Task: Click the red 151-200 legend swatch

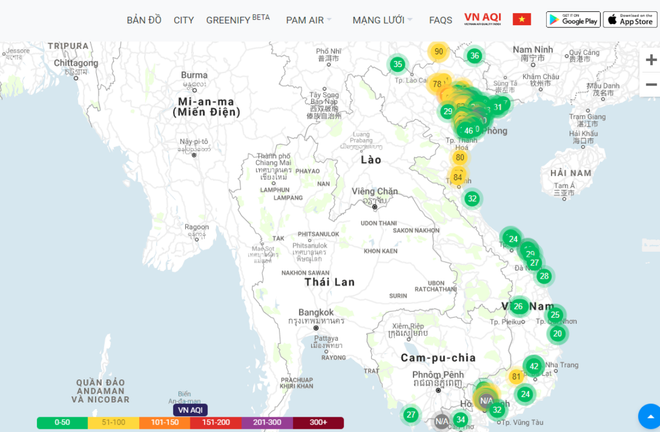Action: pyautogui.click(x=215, y=423)
